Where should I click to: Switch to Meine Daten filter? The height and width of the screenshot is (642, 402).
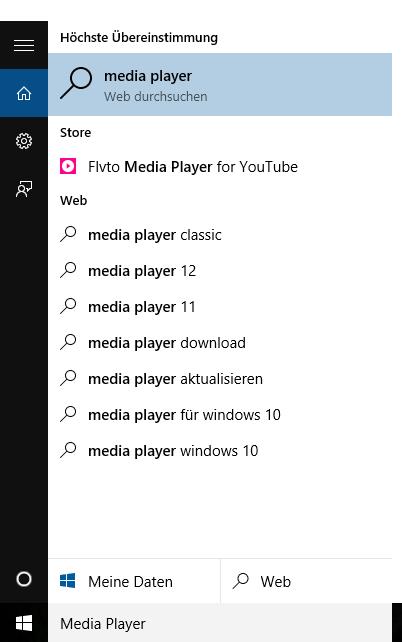pos(134,581)
